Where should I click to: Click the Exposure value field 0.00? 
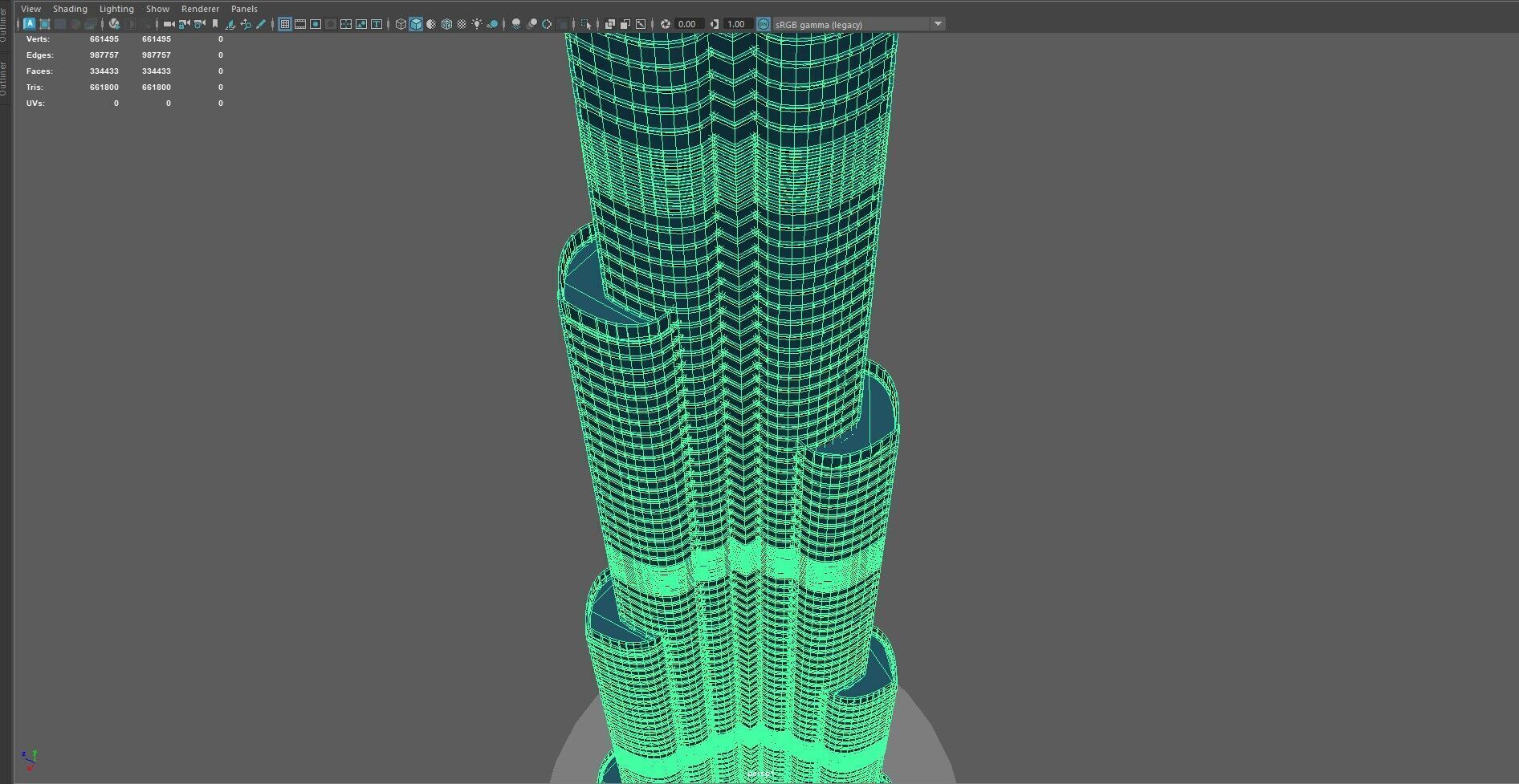pos(689,24)
